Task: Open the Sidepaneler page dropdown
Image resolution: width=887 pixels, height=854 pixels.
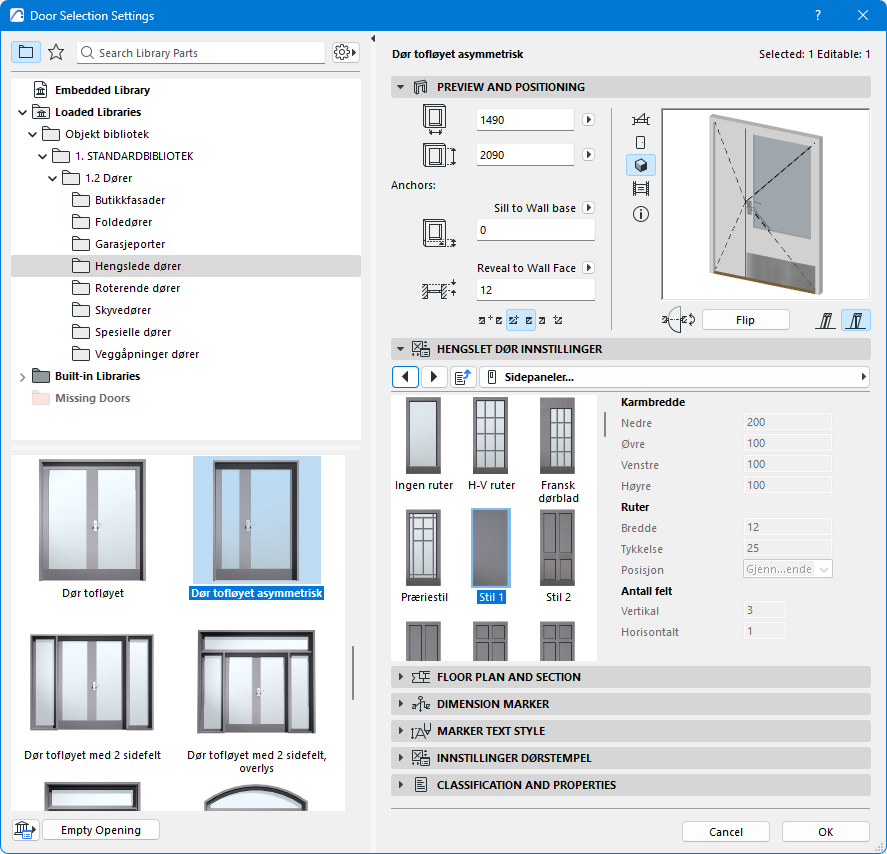Action: [x=674, y=377]
